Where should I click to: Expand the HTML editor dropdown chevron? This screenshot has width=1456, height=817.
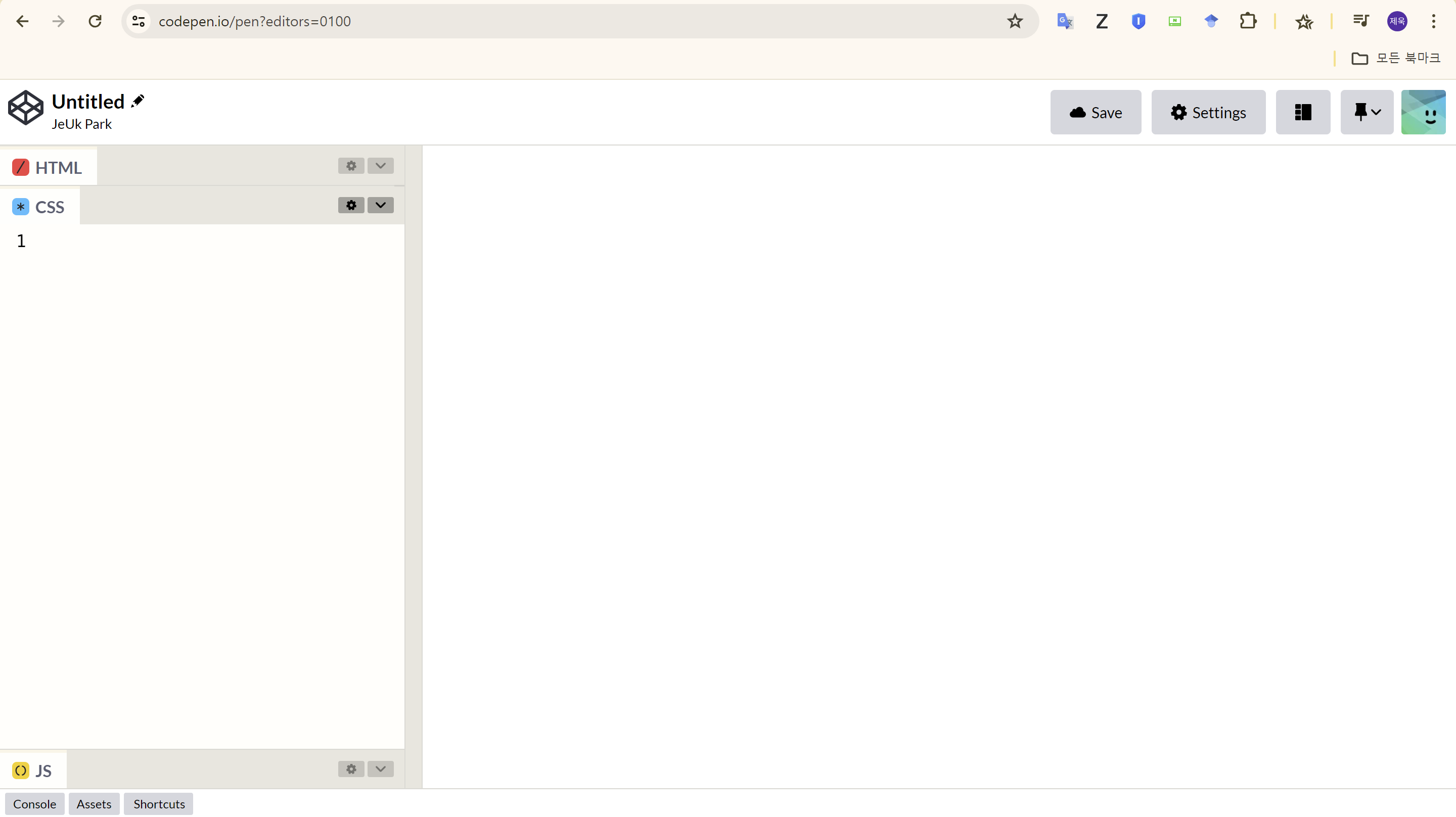380,166
